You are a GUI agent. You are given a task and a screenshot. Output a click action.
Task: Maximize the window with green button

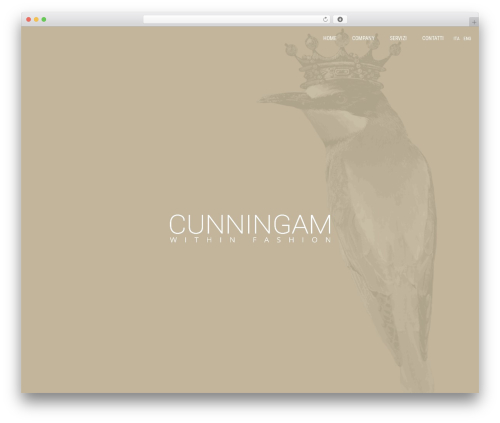pyautogui.click(x=44, y=19)
